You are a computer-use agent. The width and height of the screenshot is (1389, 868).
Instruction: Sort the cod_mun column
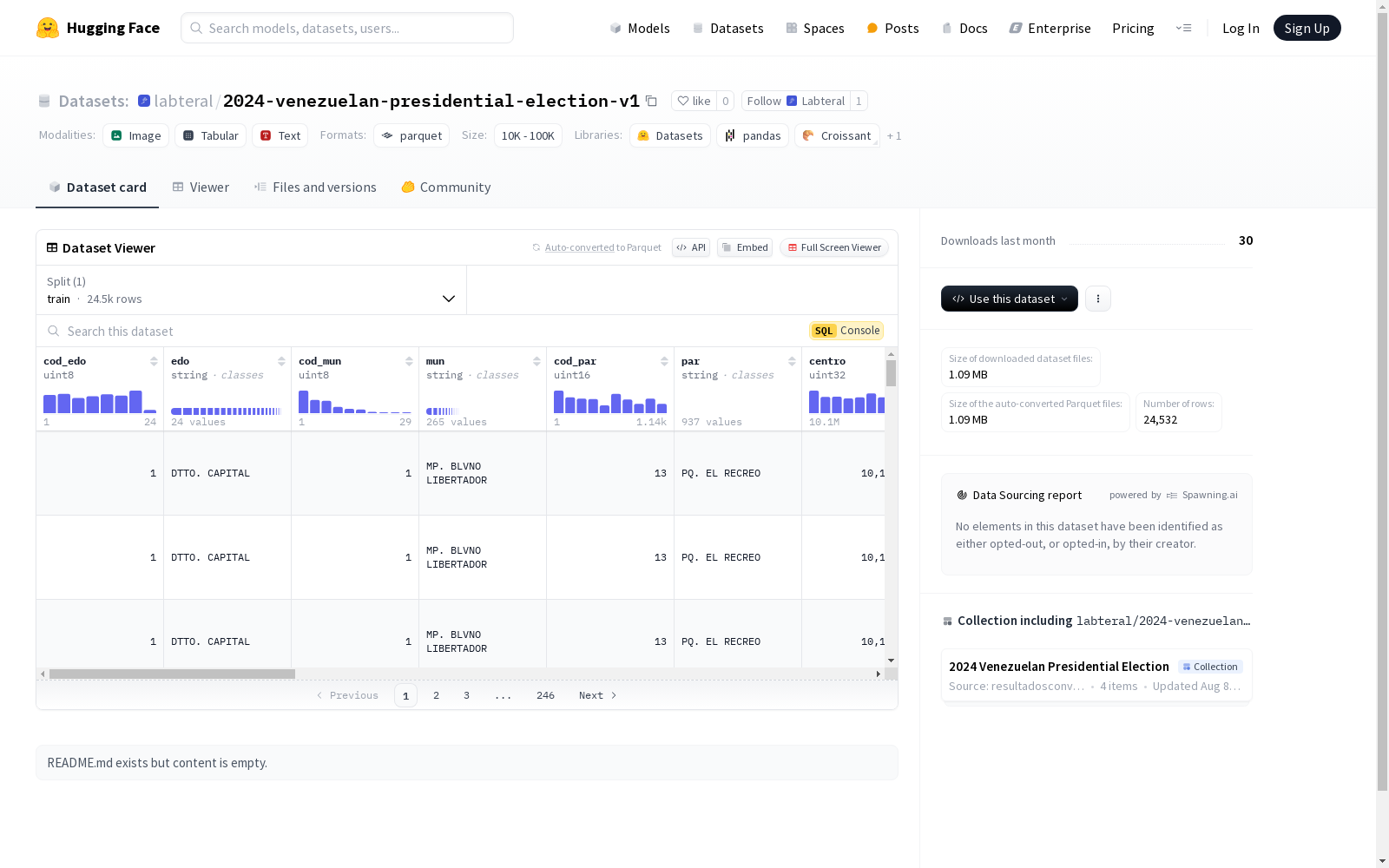pyautogui.click(x=409, y=361)
